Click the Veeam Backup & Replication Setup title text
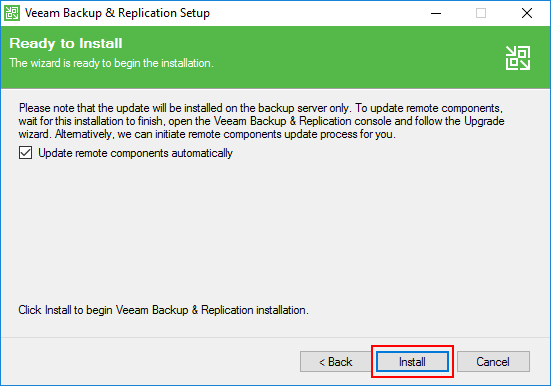551x386 pixels. point(117,13)
